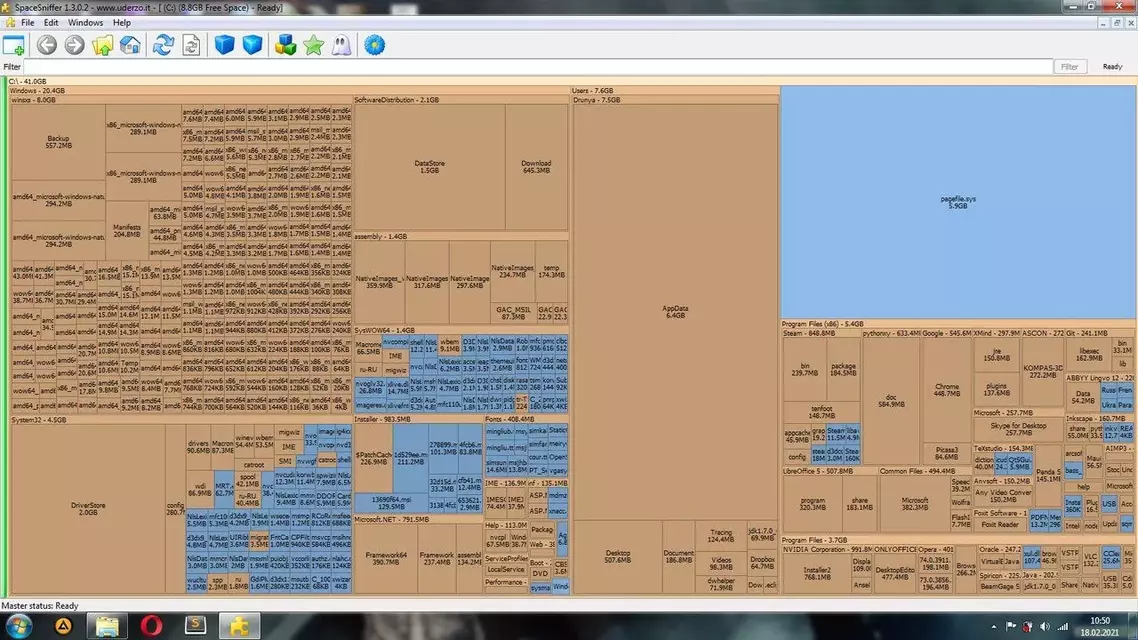Open File Explorer from the taskbar
Viewport: 1138px width, 640px height.
(x=107, y=625)
